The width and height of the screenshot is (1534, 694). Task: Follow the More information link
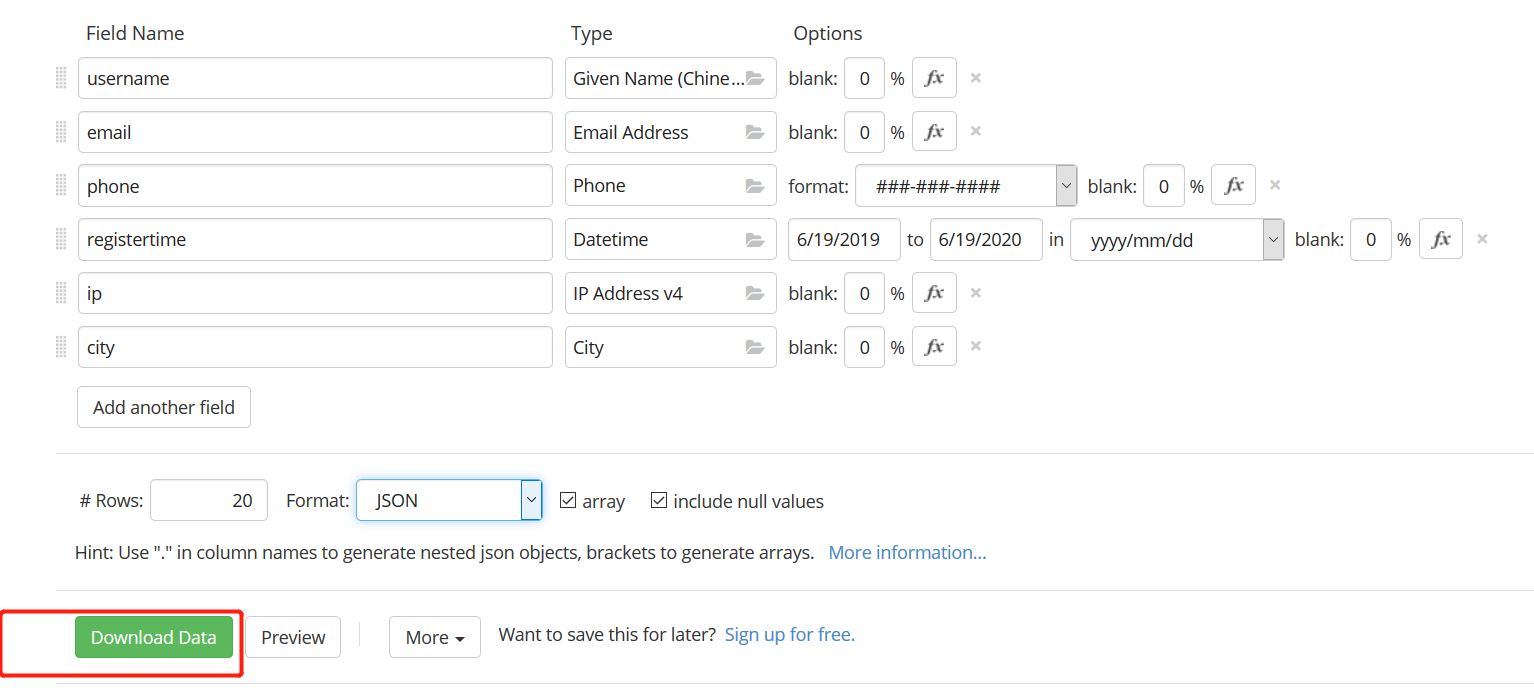pos(907,553)
